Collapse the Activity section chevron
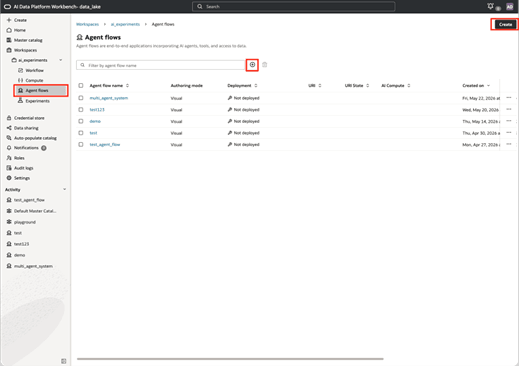519x366 pixels. pos(64,189)
